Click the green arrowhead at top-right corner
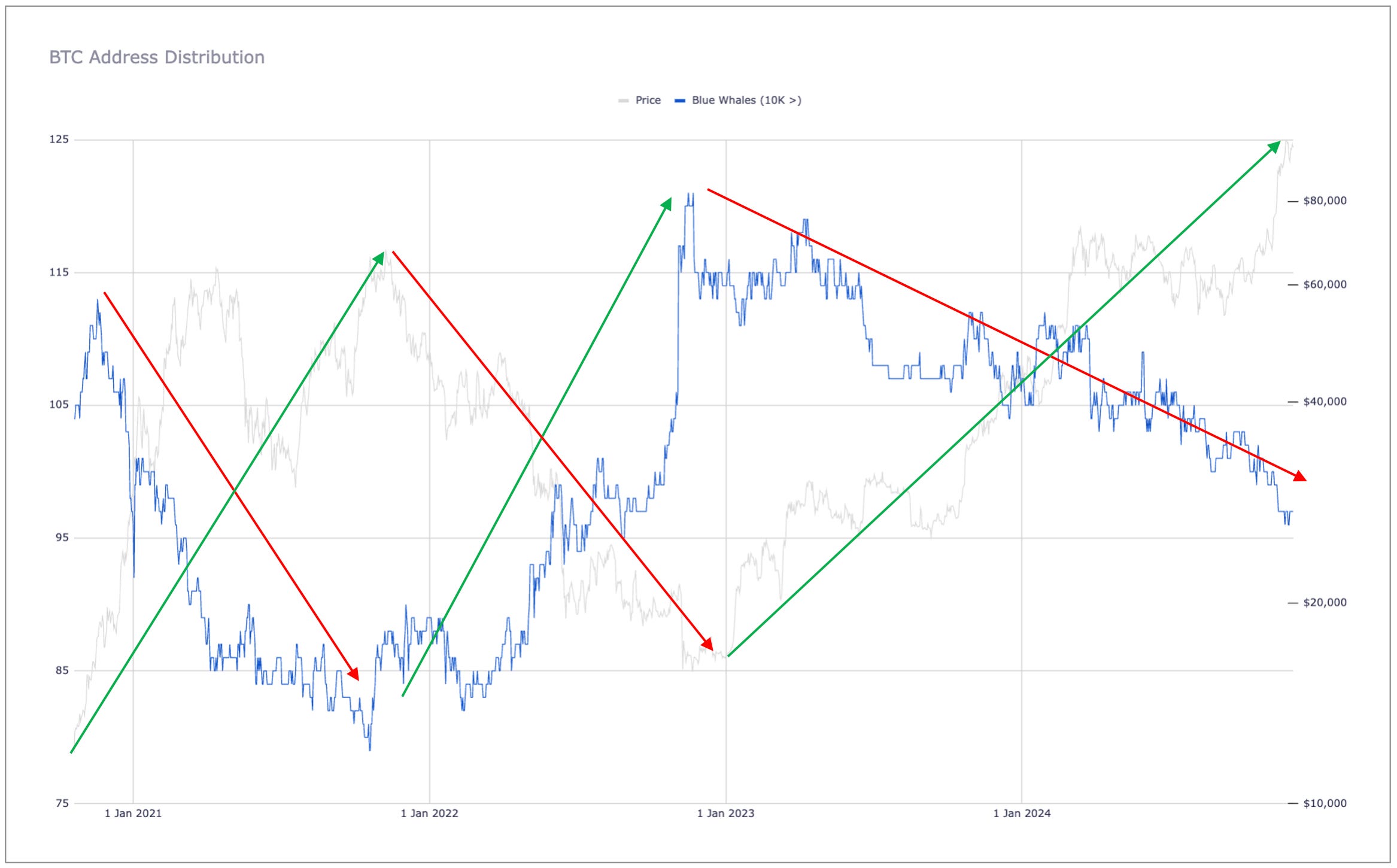Viewport: 1397px width, 868px height. point(1275,147)
